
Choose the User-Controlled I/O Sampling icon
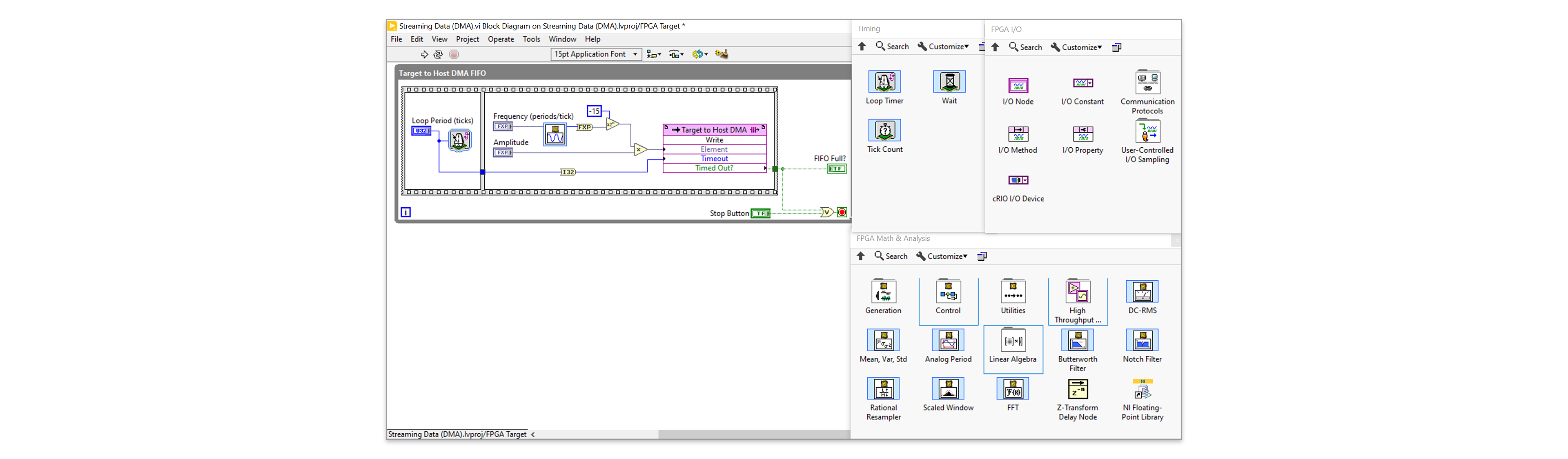(x=1147, y=131)
